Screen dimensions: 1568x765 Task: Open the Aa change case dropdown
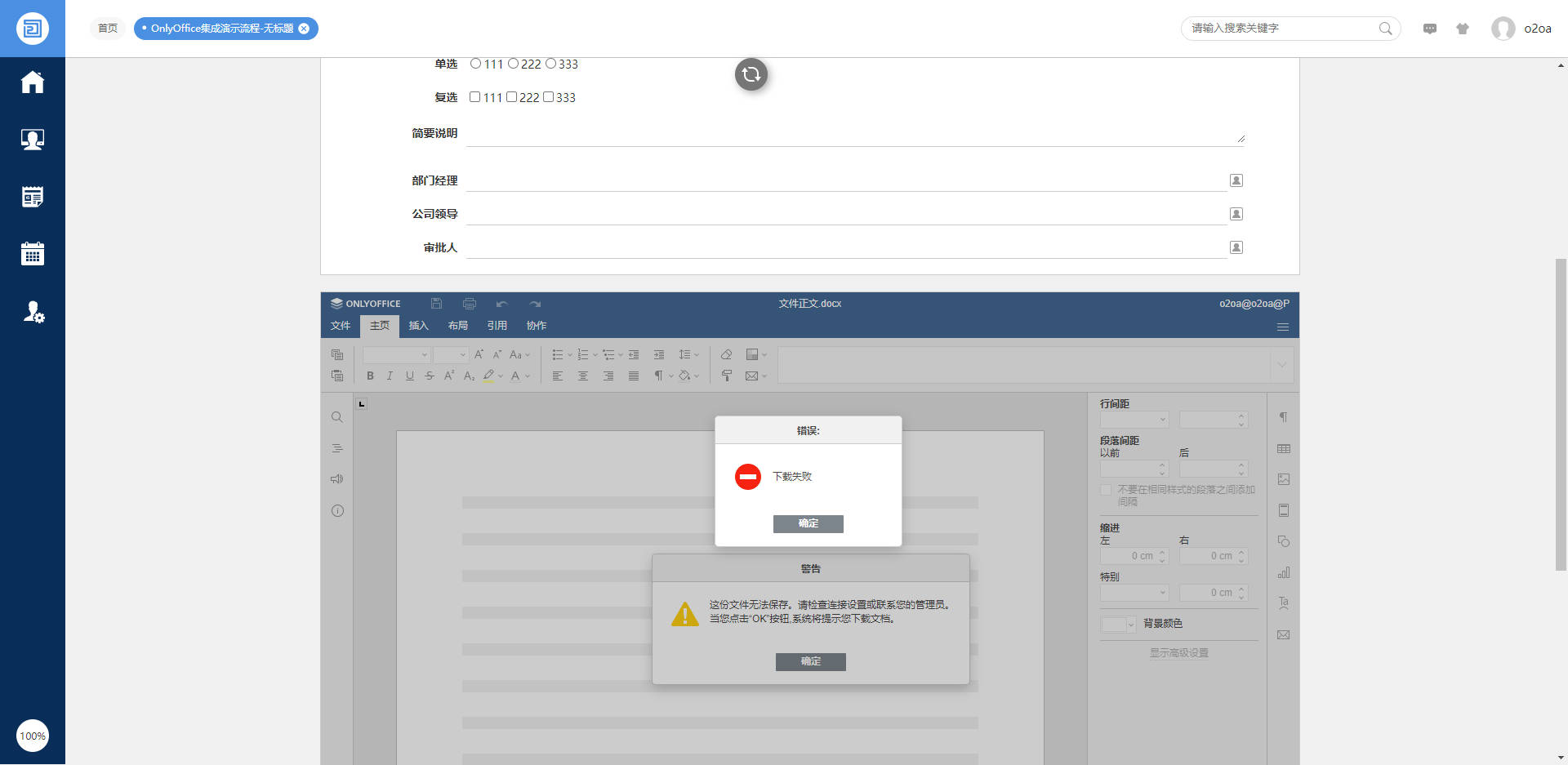[x=519, y=354]
